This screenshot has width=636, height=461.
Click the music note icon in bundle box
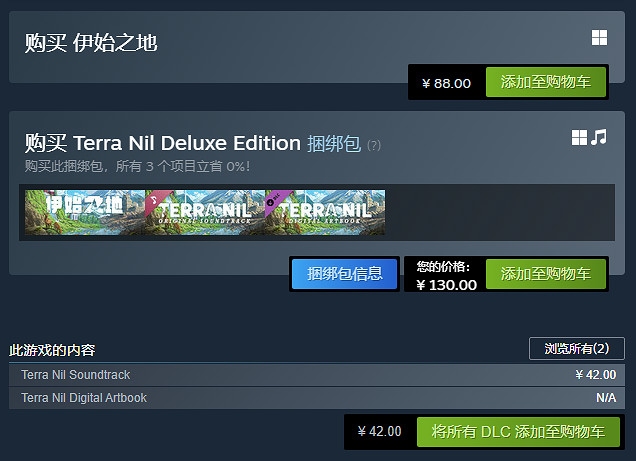click(599, 138)
